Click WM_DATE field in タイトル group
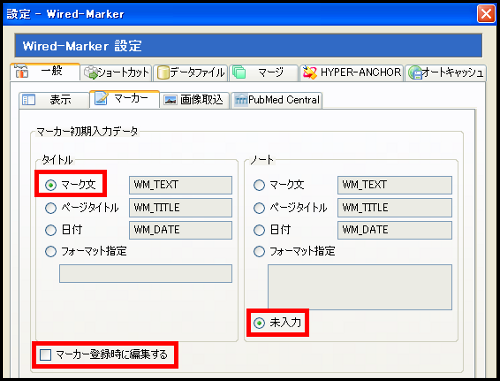Viewport: 500px width, 381px height. point(180,230)
